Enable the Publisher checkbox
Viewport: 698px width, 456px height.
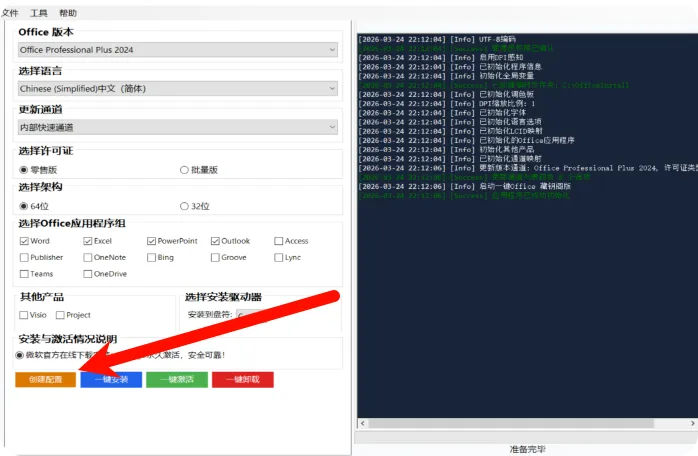[24, 257]
